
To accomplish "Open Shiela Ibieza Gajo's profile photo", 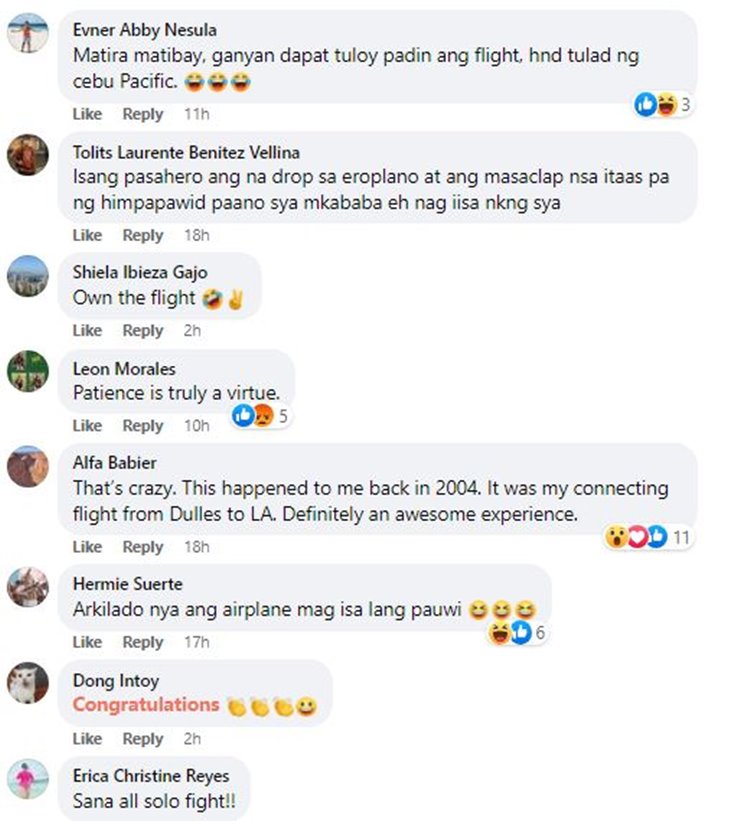I will pos(28,276).
